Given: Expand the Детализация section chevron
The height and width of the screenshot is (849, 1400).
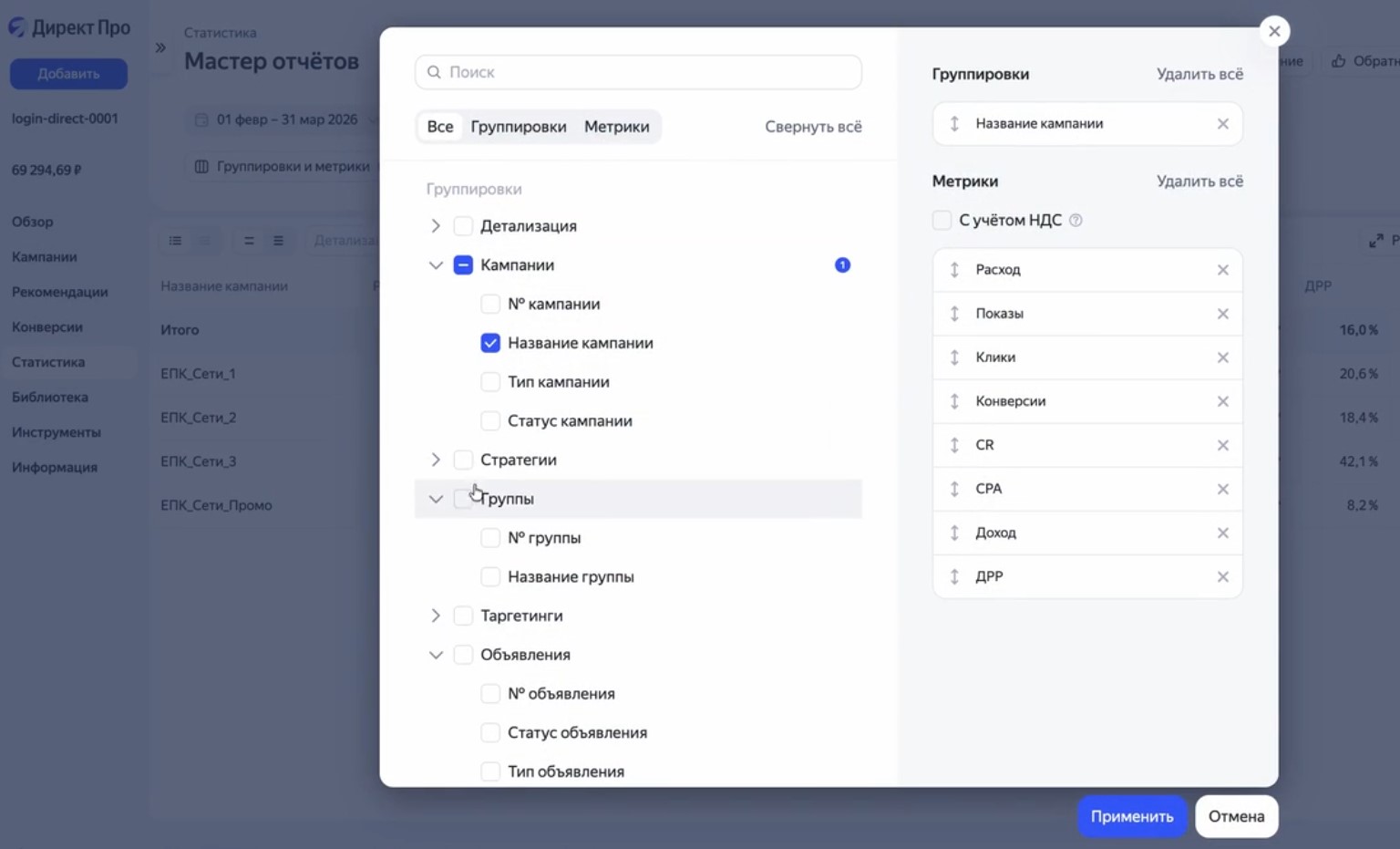Looking at the screenshot, I should tap(436, 226).
